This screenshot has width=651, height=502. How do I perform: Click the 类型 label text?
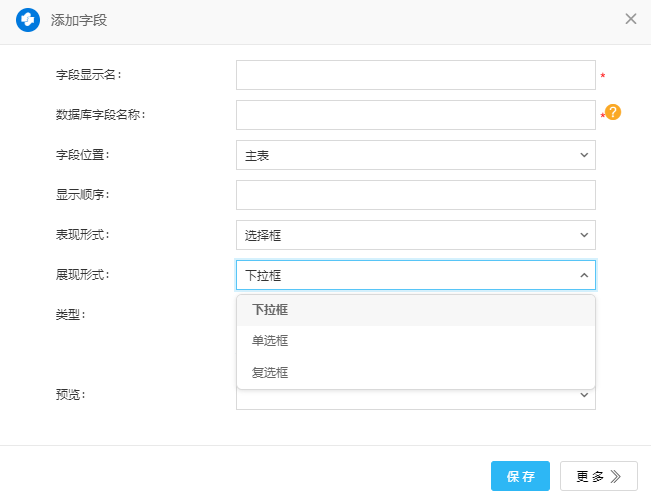coord(70,314)
